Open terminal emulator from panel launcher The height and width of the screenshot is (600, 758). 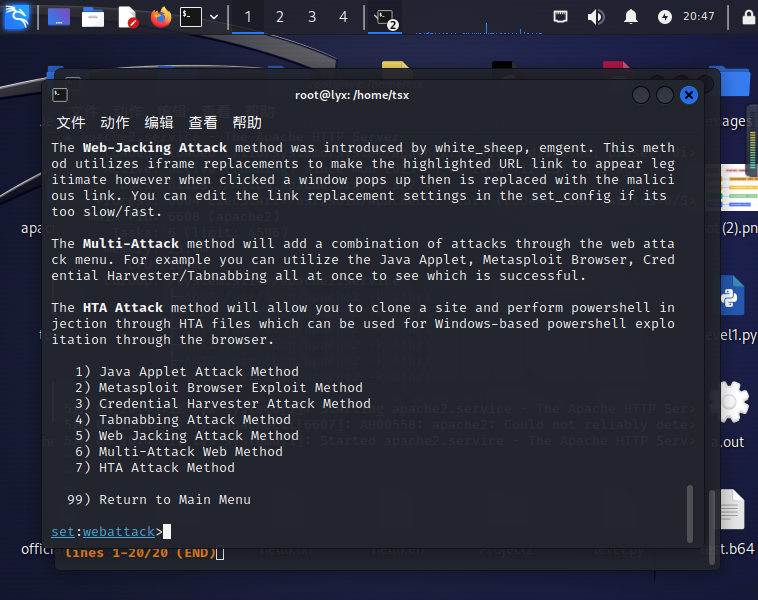tap(191, 17)
